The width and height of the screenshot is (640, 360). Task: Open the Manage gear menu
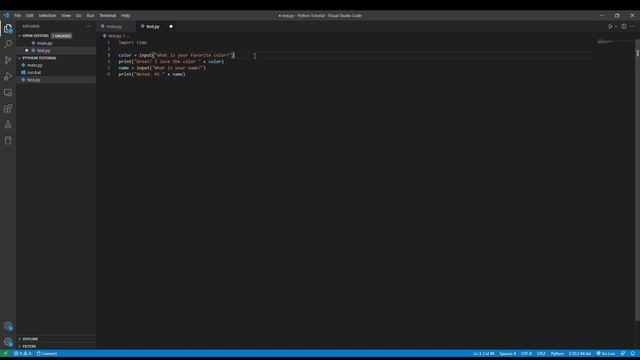click(x=8, y=342)
